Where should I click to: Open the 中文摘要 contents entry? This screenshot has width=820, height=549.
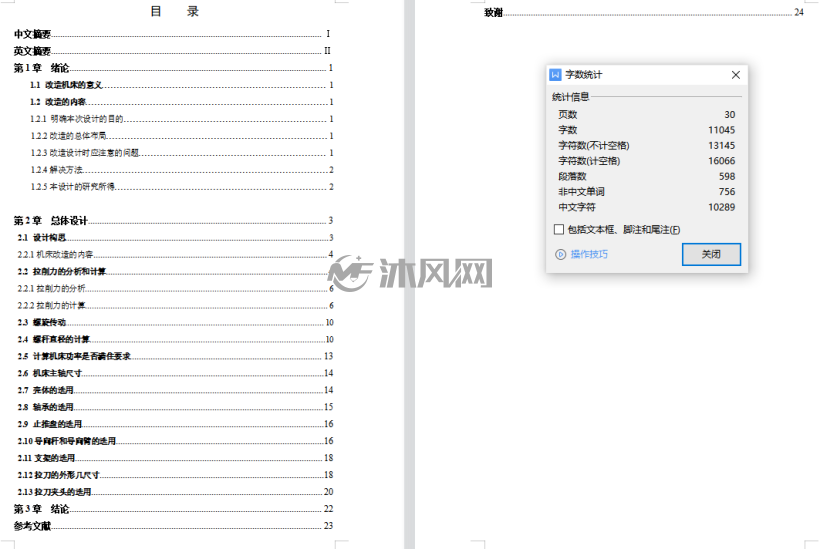172,34
